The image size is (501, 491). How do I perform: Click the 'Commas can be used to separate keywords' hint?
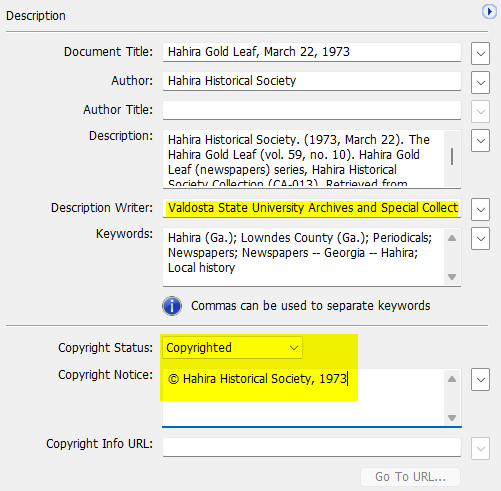point(310,306)
